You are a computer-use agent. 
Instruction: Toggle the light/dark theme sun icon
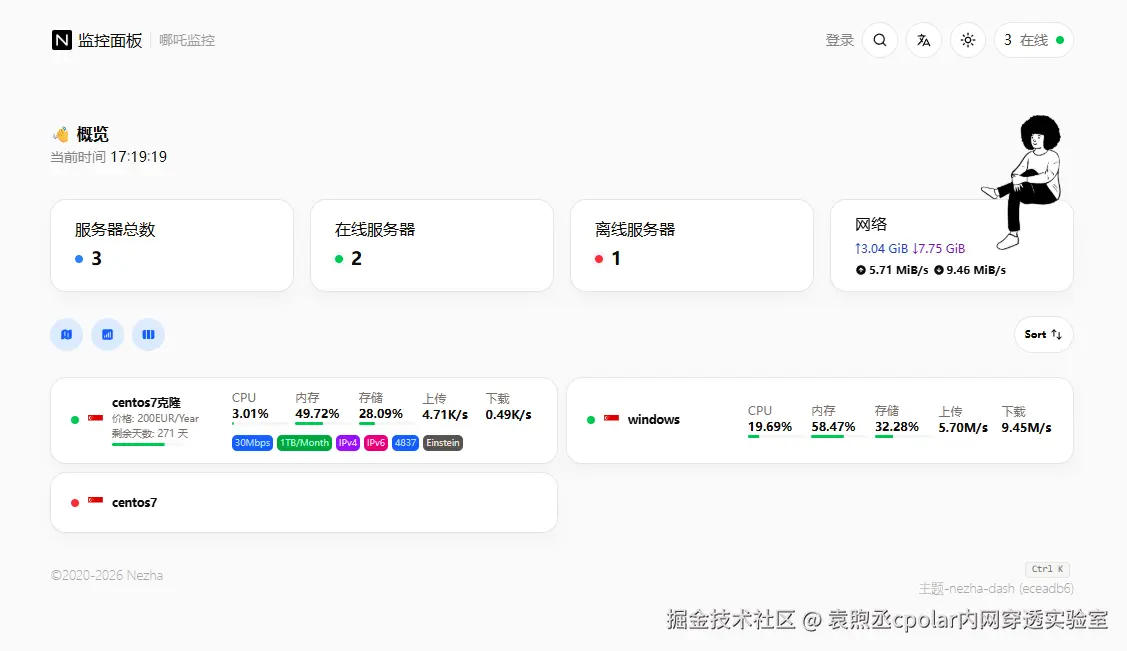point(967,40)
